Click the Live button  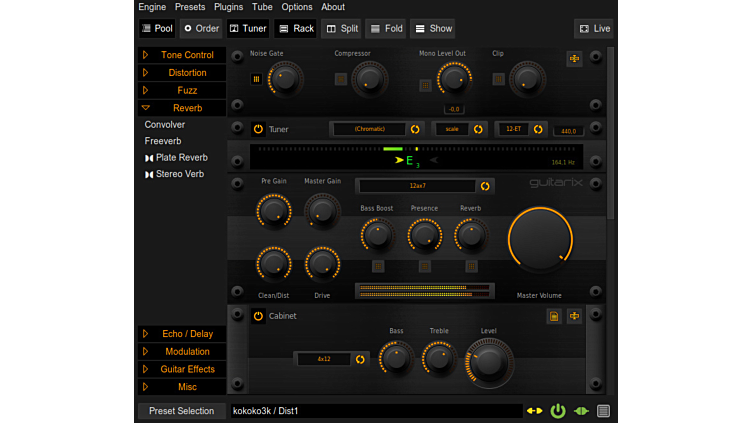tap(594, 29)
